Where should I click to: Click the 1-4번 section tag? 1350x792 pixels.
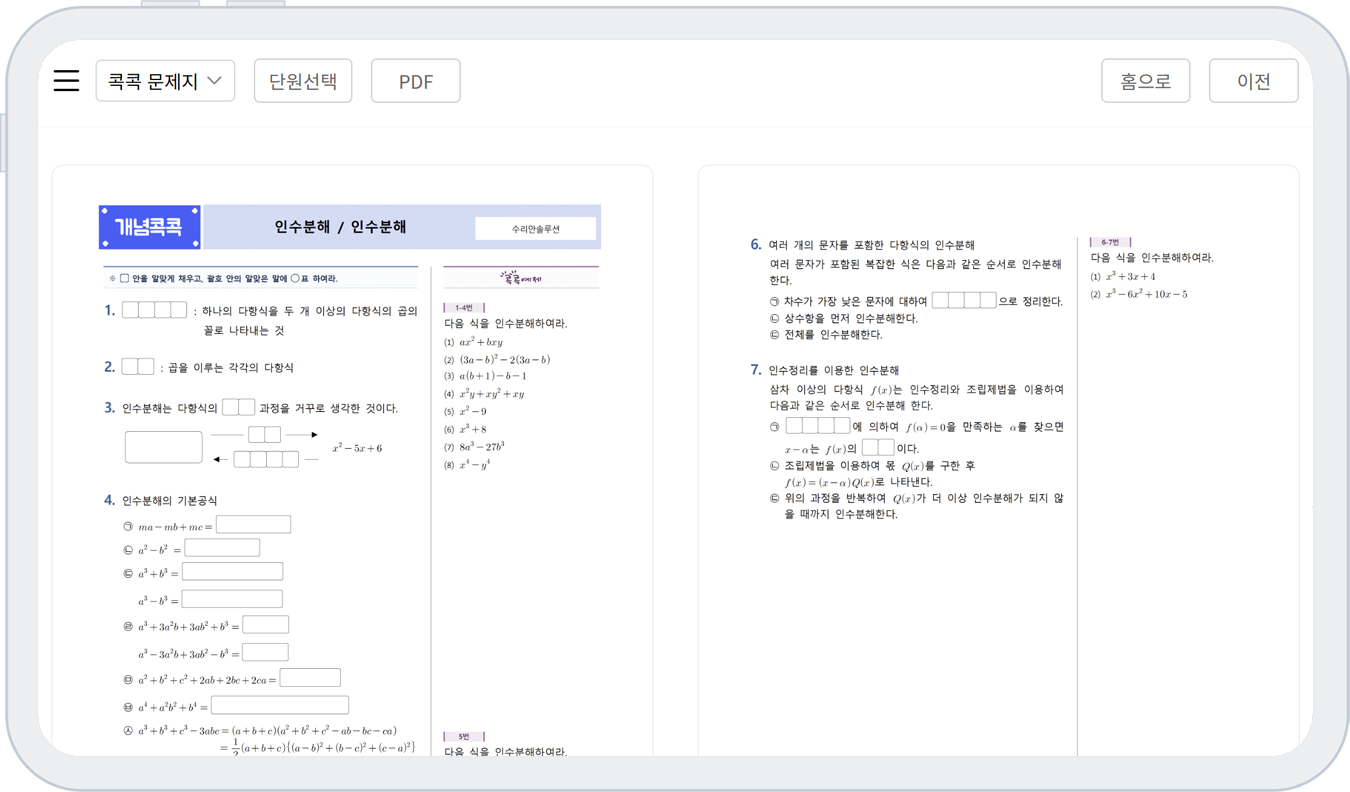tap(464, 308)
